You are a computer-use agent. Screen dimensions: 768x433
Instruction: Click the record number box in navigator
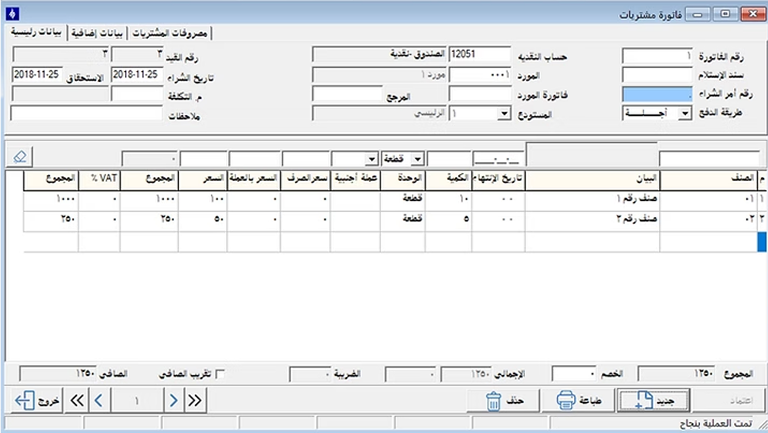[x=137, y=401]
